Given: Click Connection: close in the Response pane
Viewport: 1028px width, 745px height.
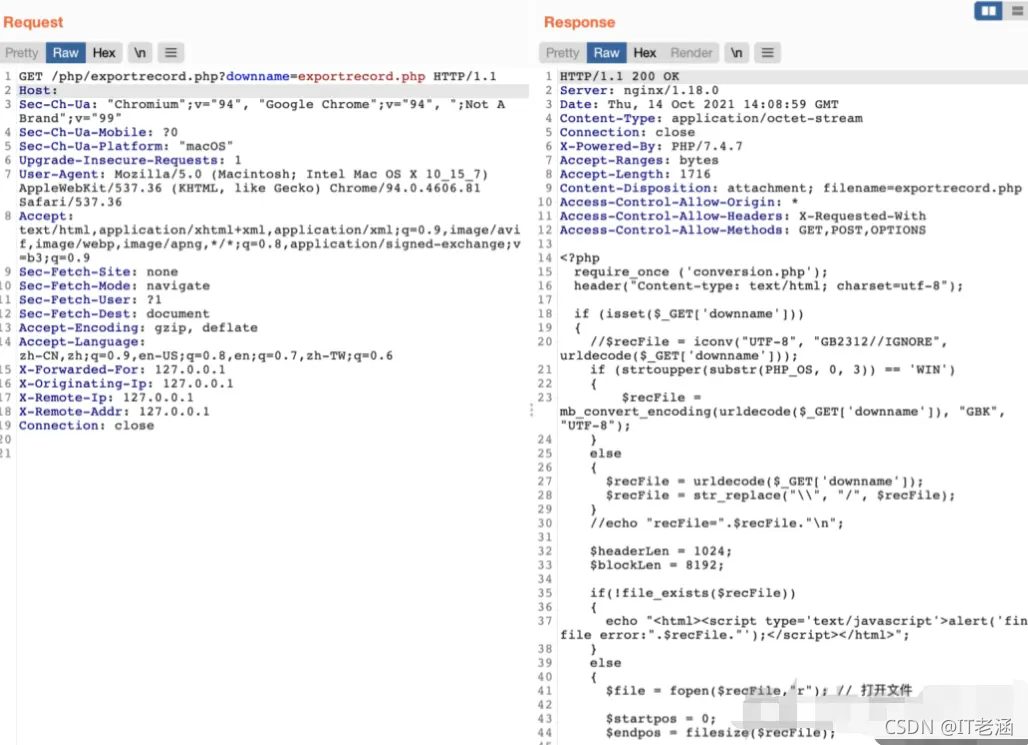Looking at the screenshot, I should (x=627, y=132).
